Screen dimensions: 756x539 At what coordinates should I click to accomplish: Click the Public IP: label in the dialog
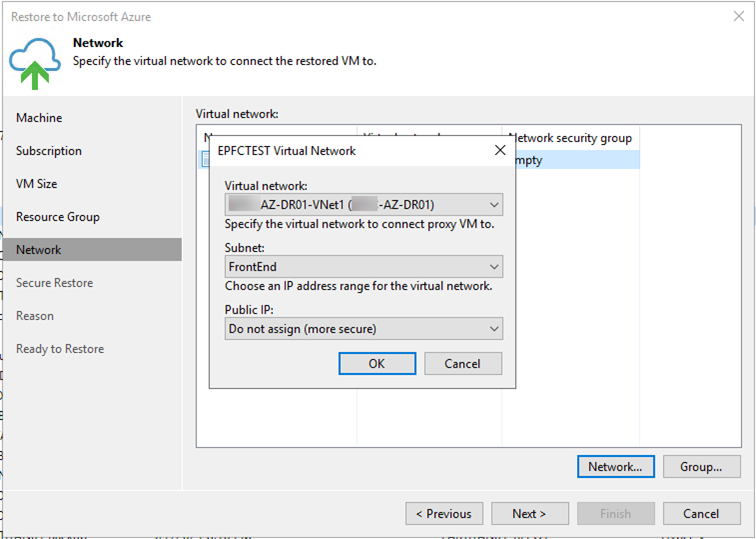[x=249, y=310]
